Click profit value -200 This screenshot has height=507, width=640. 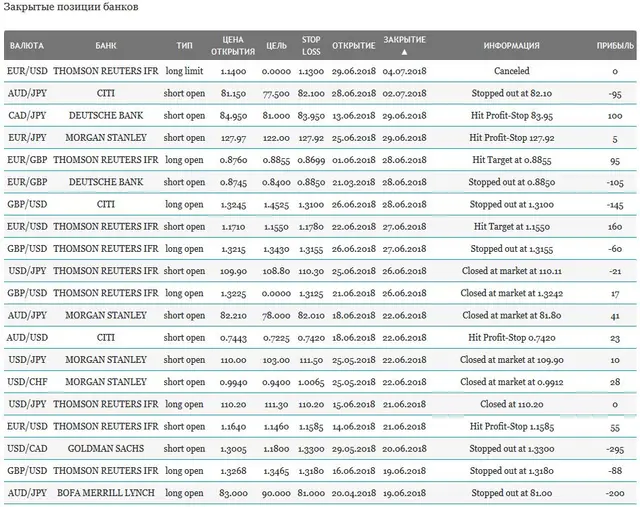point(615,494)
